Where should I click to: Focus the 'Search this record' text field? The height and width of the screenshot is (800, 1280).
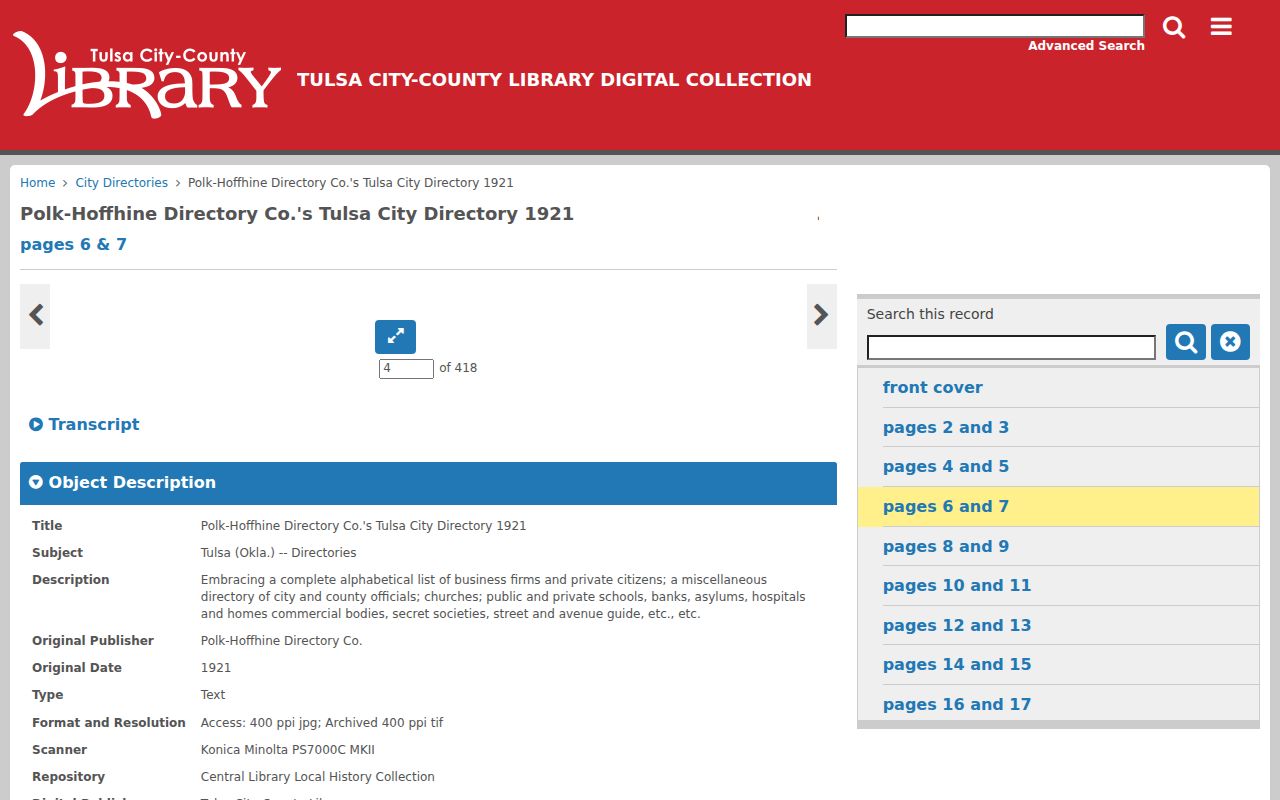click(x=1011, y=347)
